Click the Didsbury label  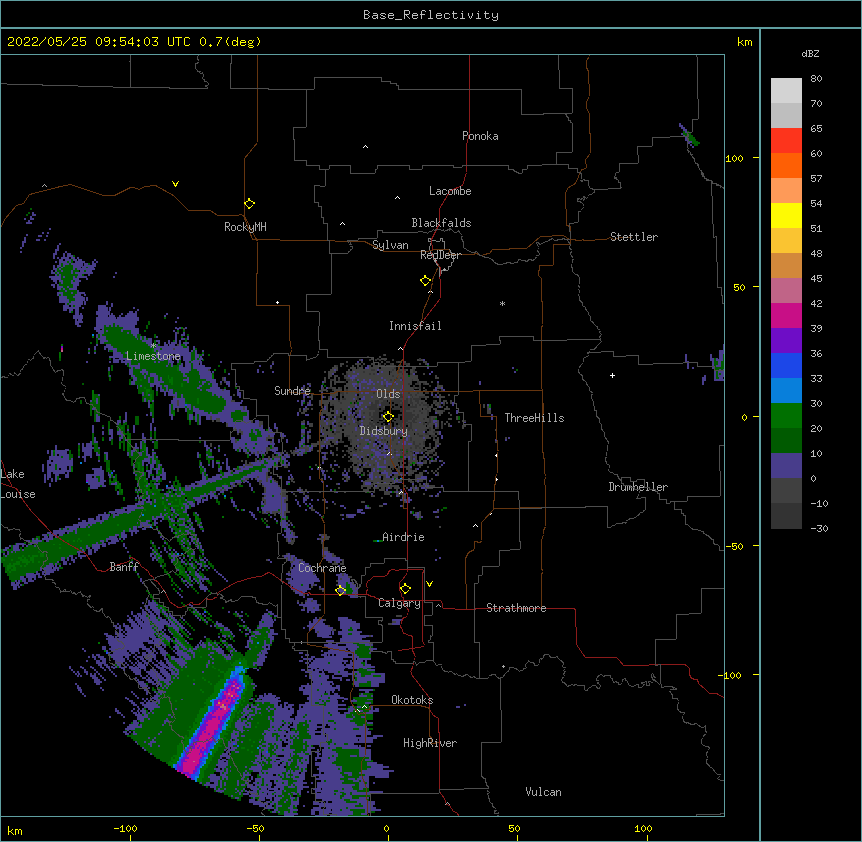[x=384, y=431]
